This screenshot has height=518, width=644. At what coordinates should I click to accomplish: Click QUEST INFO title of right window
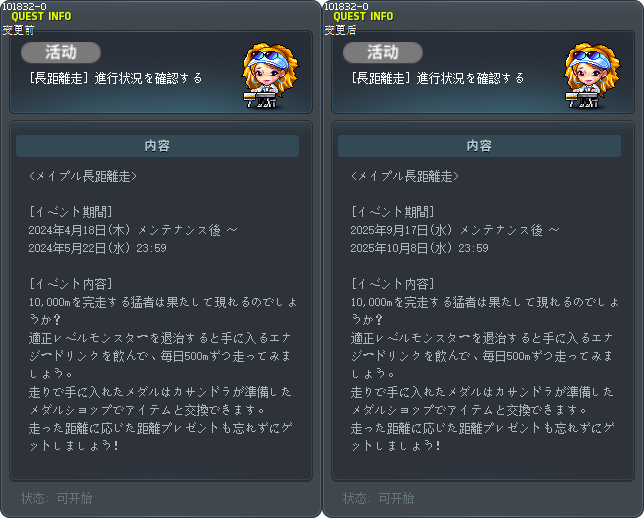coord(363,16)
